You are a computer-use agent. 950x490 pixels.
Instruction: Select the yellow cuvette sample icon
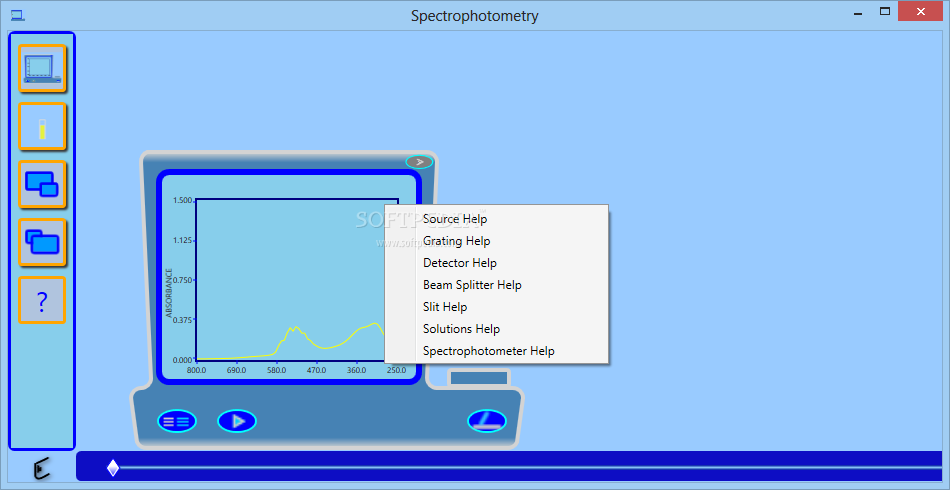42,127
